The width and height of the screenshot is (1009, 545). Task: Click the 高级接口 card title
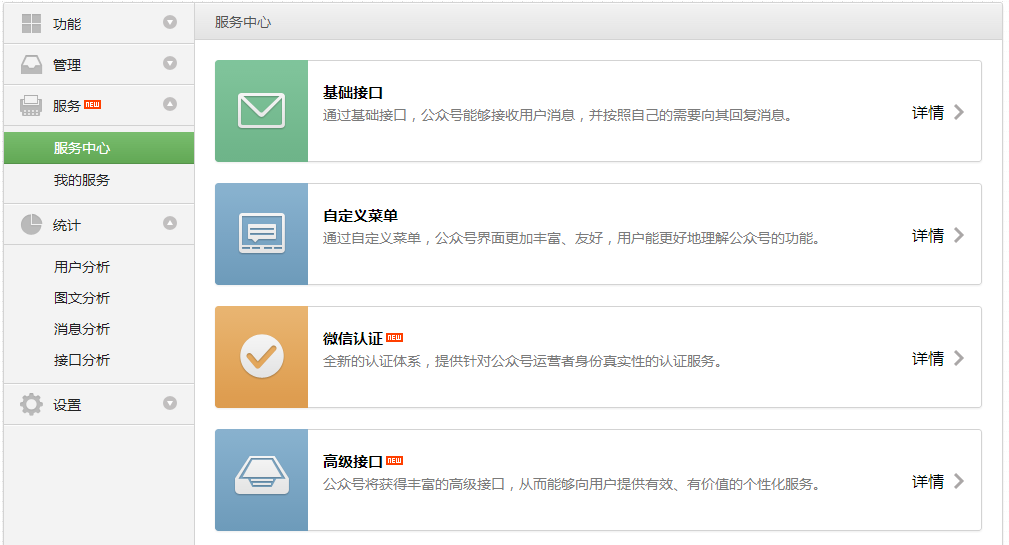coord(353,461)
